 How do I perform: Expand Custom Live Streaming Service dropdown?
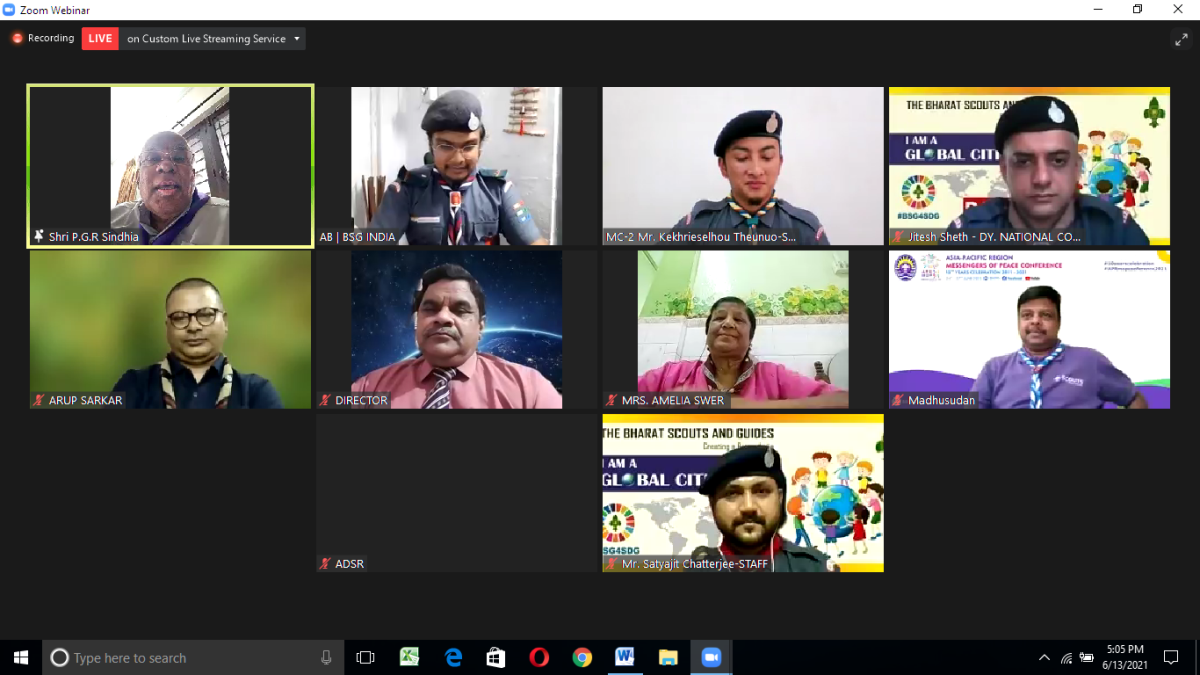(x=213, y=39)
